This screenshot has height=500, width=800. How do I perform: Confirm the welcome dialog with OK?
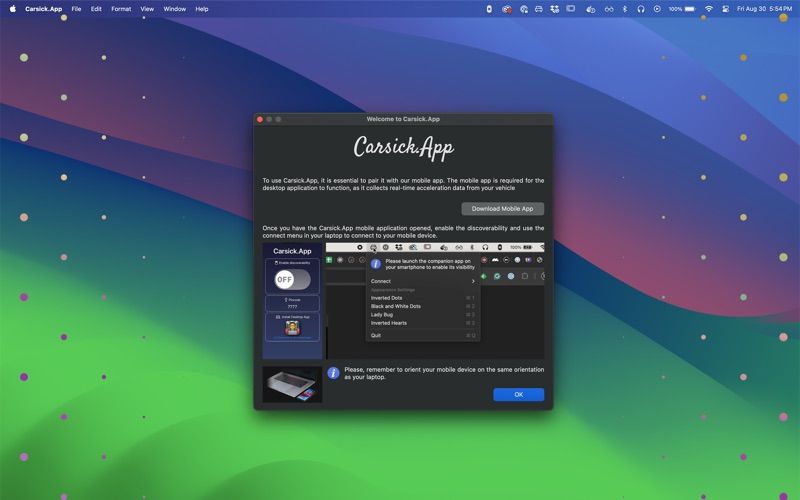[x=518, y=394]
